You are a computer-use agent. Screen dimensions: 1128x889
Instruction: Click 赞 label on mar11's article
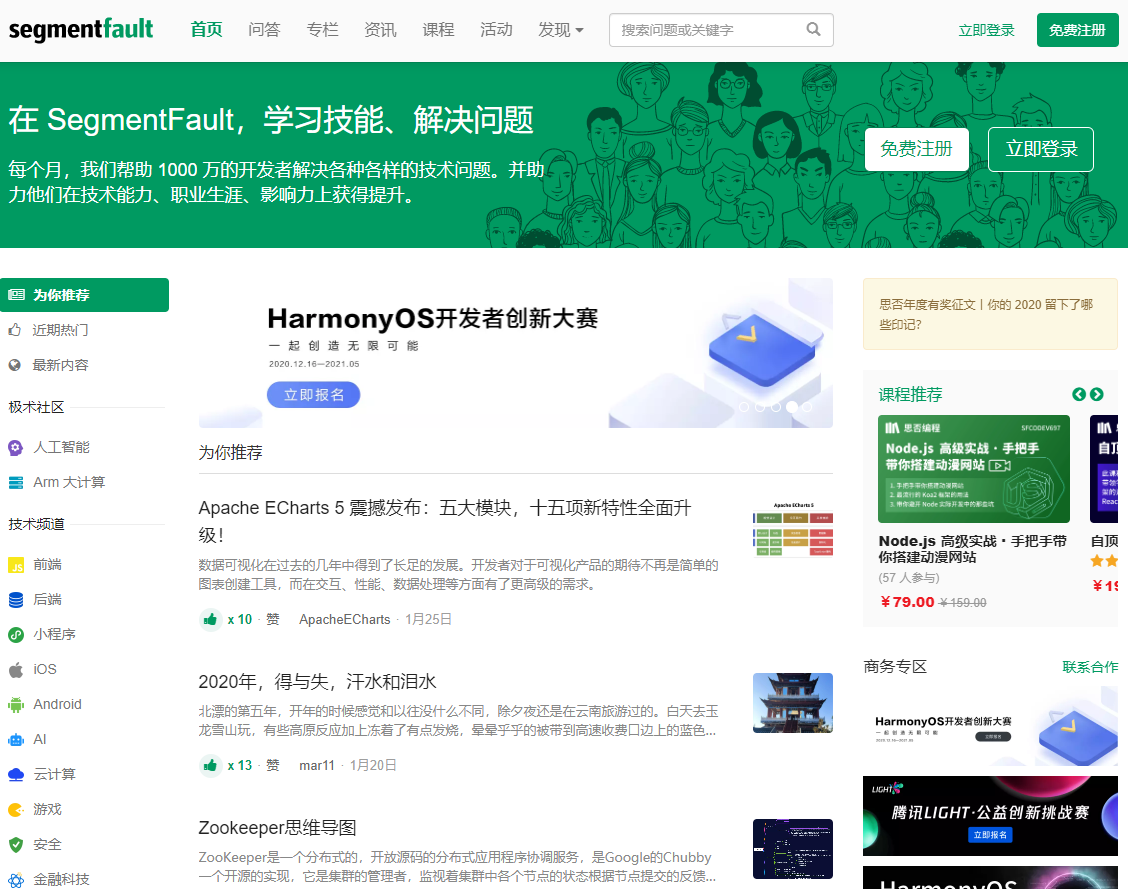(273, 765)
